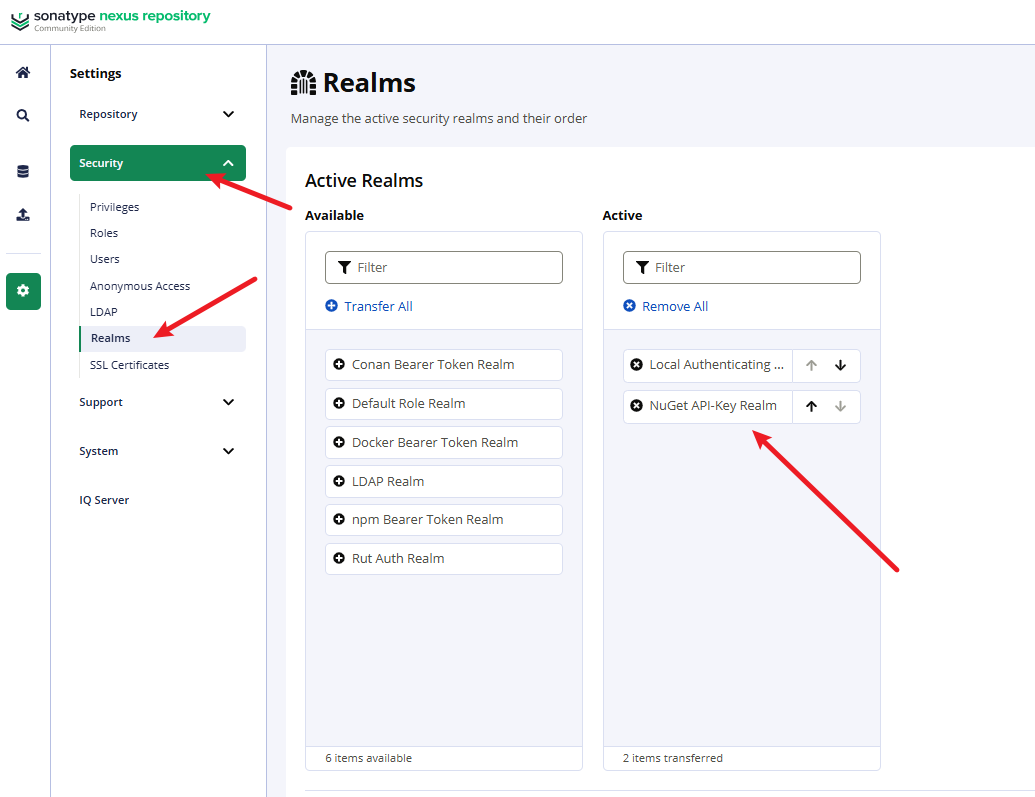Select the Rut Auth Realm label
Image resolution: width=1035 pixels, height=797 pixels.
click(x=398, y=559)
